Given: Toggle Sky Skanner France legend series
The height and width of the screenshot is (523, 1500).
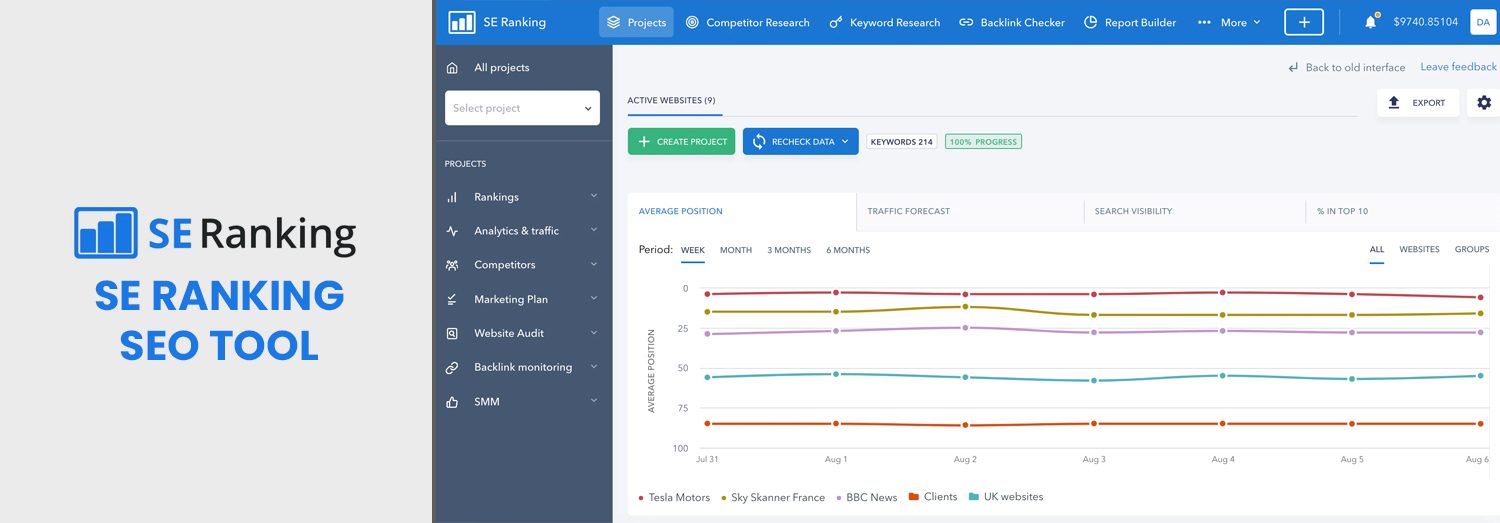Looking at the screenshot, I should pyautogui.click(x=773, y=497).
